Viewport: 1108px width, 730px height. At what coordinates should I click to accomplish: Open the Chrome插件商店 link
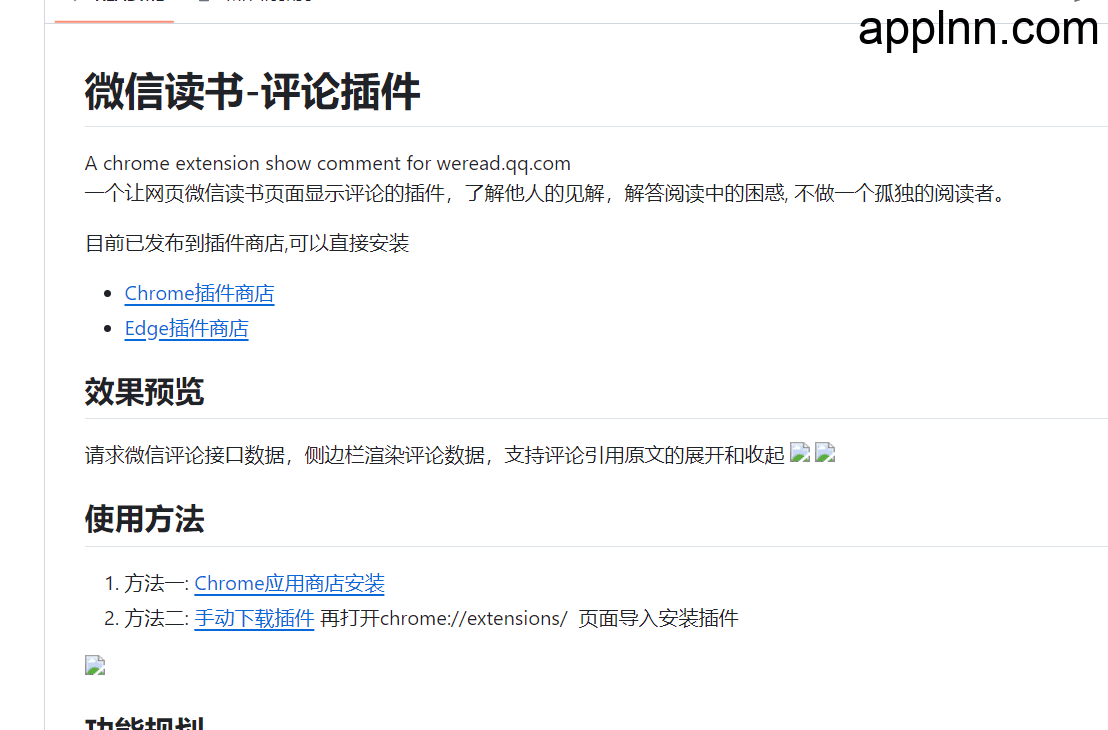pos(199,293)
